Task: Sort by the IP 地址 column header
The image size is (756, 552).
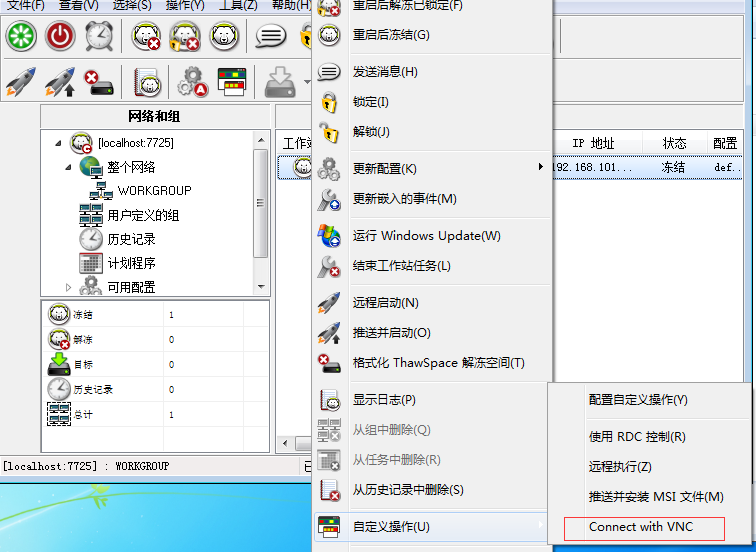Action: pyautogui.click(x=593, y=144)
